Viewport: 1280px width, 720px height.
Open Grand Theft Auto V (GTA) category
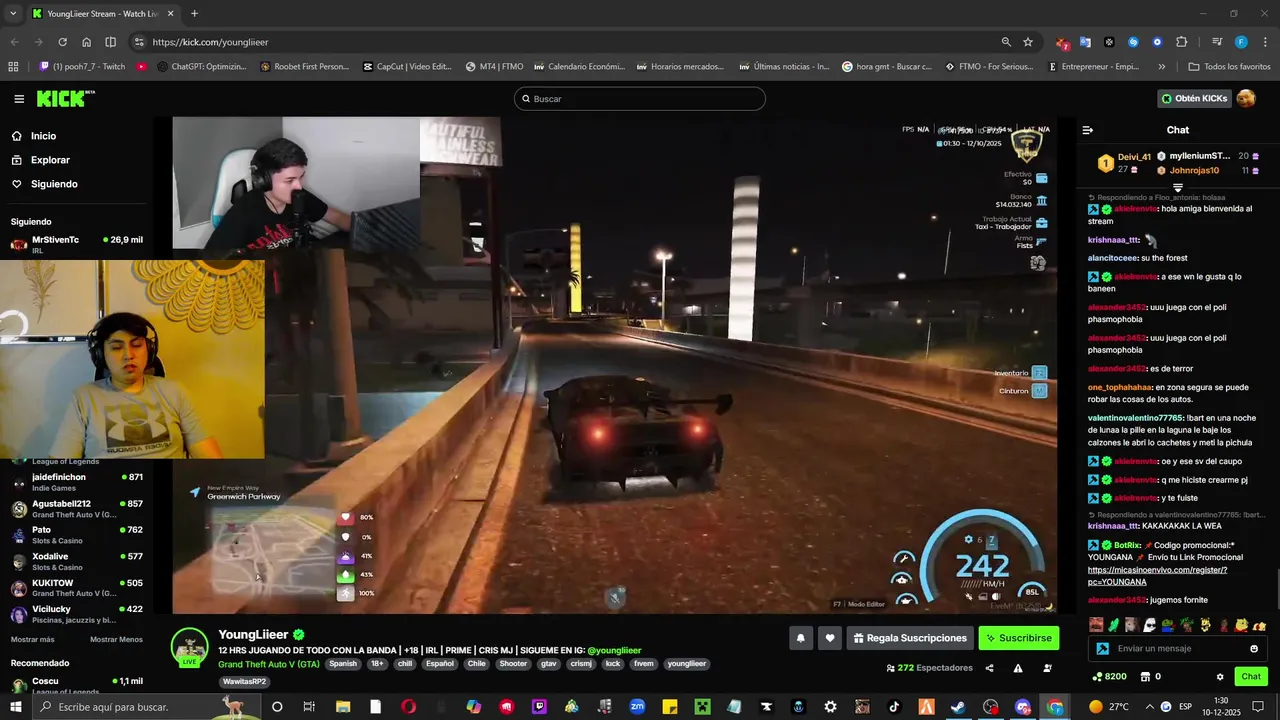coord(269,664)
